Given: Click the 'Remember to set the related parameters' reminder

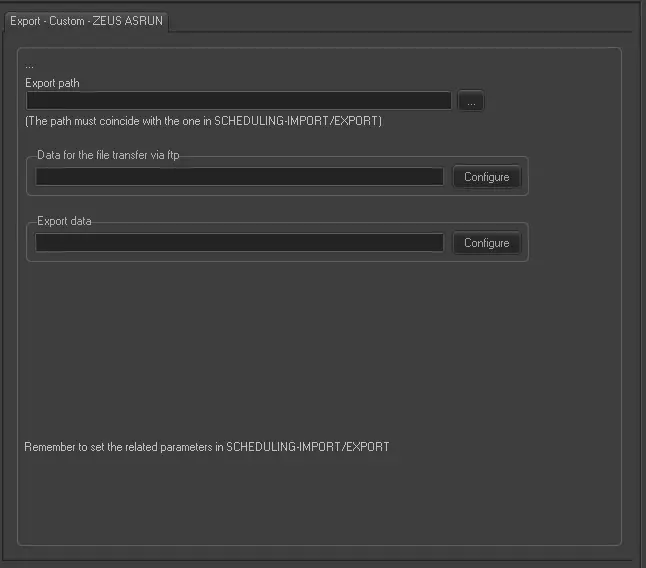Looking at the screenshot, I should [x=206, y=446].
